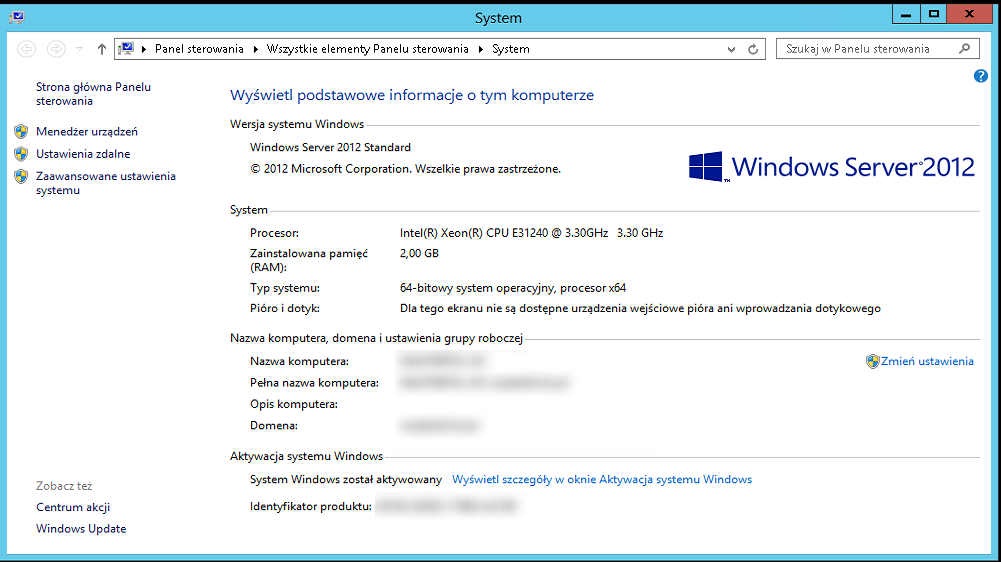Click shield icon beside Zaawansowane ustawienia systemu

pyautogui.click(x=21, y=176)
